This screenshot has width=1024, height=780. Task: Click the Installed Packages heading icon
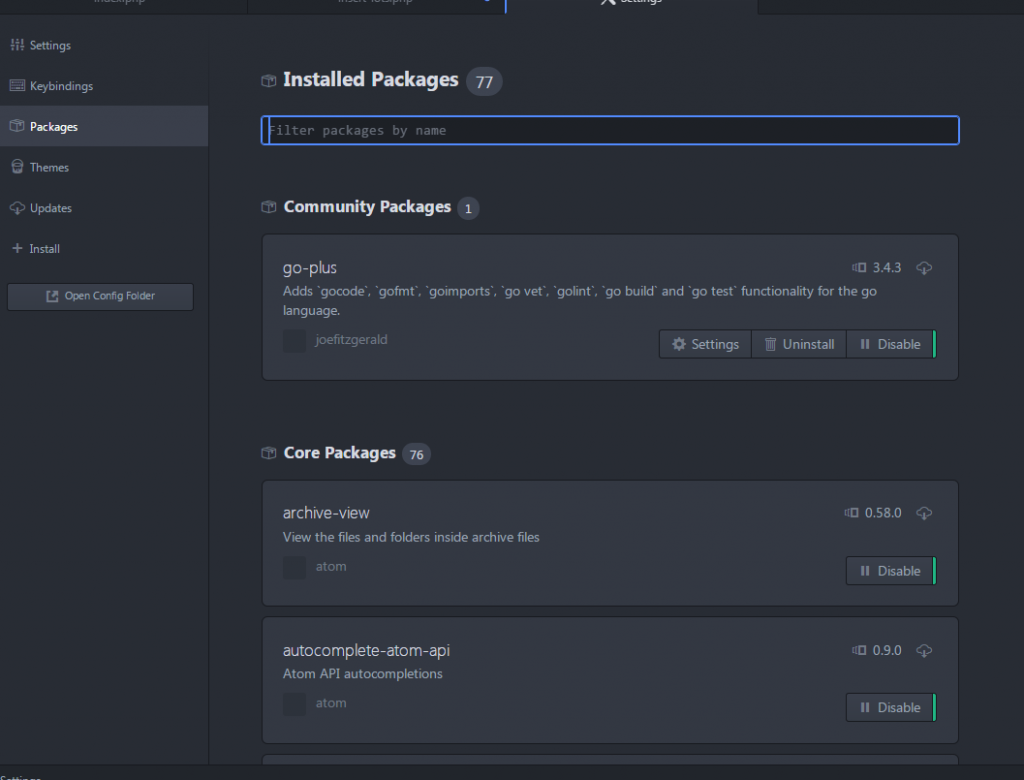268,80
